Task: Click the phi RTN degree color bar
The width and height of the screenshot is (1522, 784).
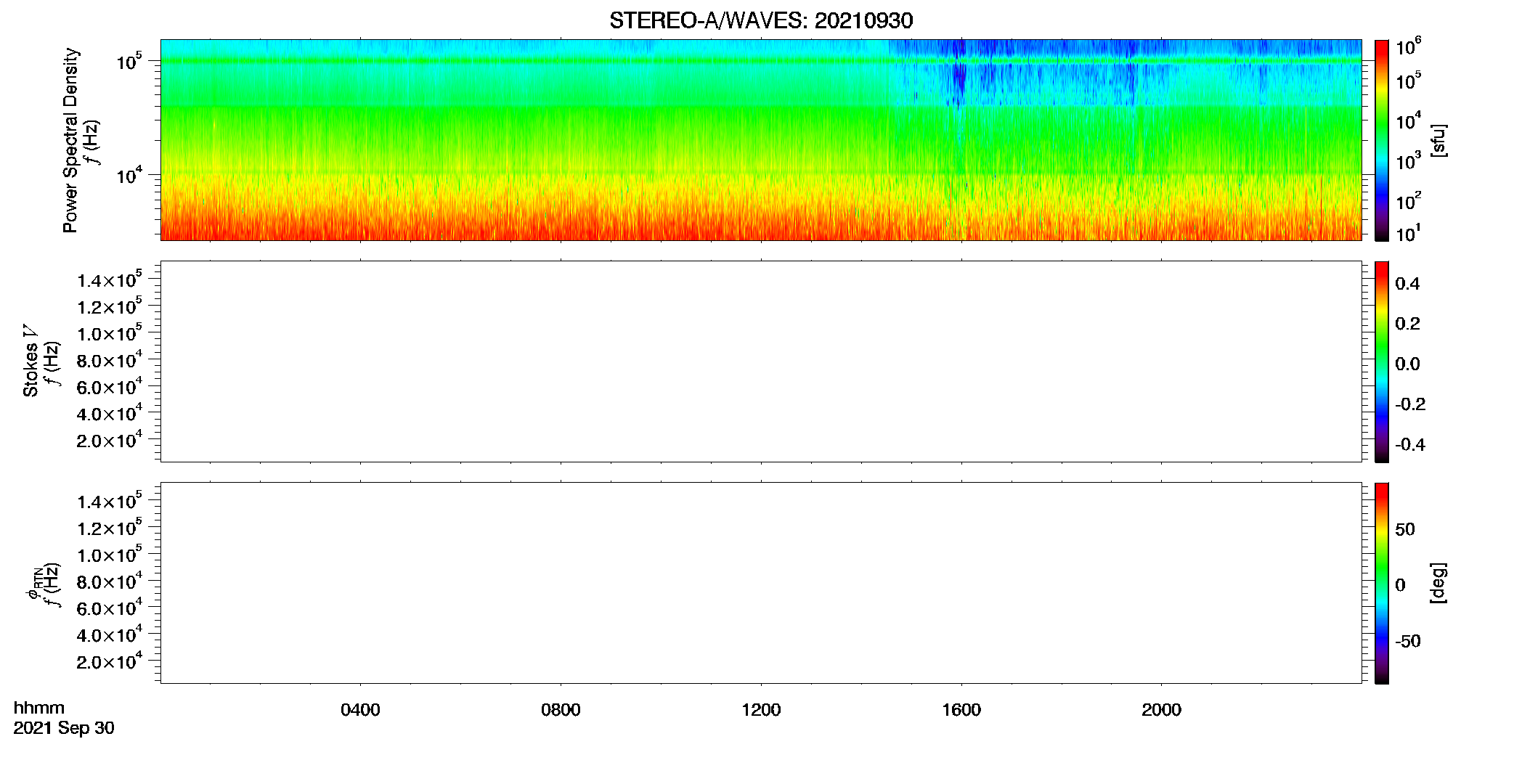Action: (x=1381, y=583)
